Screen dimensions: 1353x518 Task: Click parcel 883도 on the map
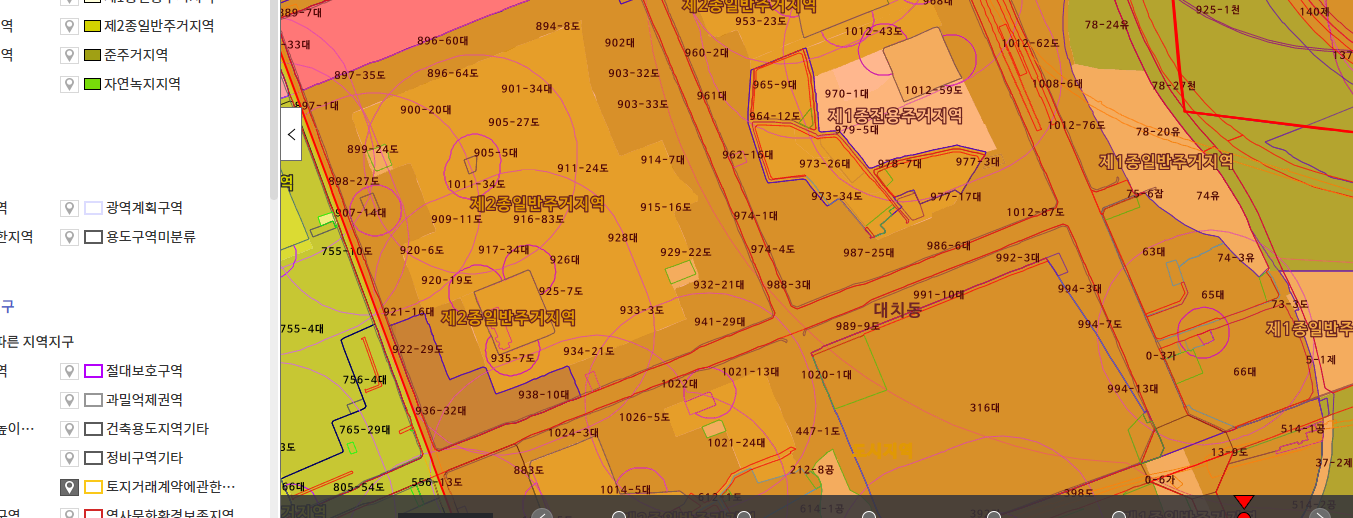(528, 469)
